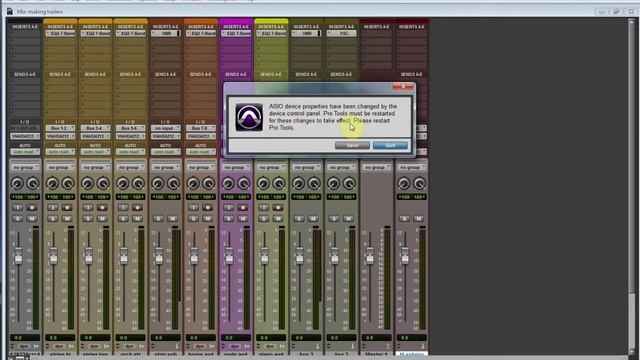Toggle input monitoring on the Bus 3-4 track

click(x=88, y=208)
